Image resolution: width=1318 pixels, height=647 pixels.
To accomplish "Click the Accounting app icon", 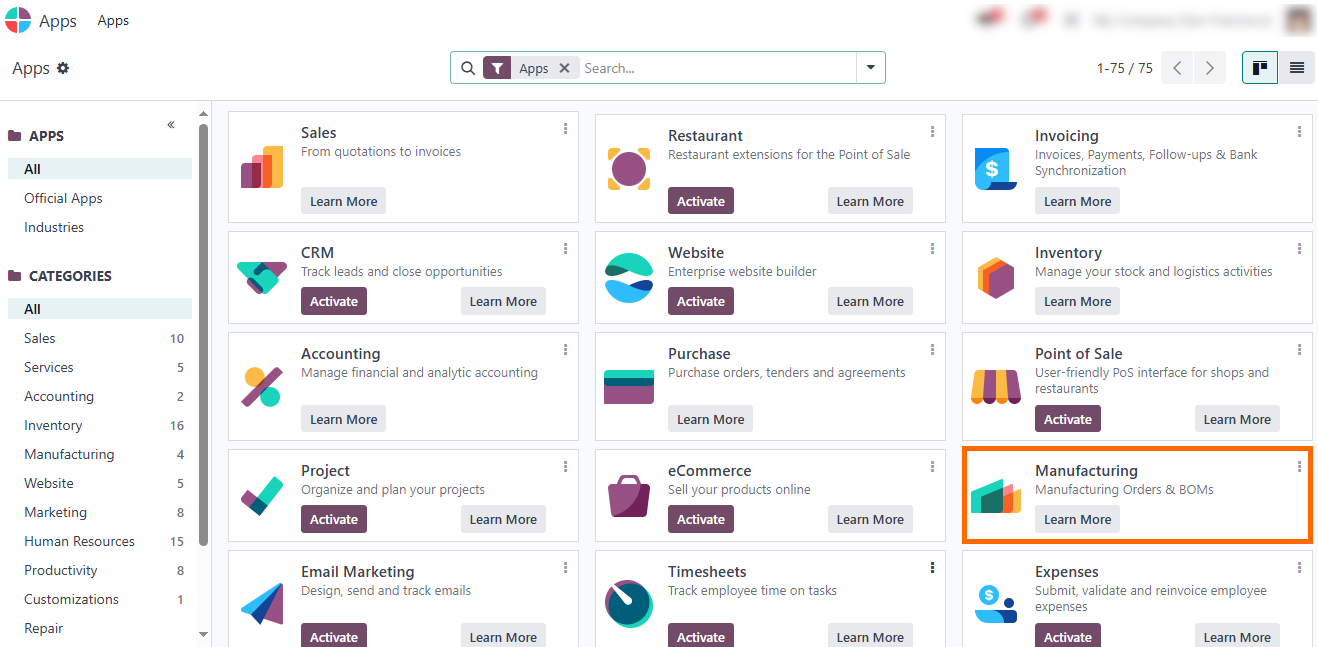I will click(x=262, y=387).
